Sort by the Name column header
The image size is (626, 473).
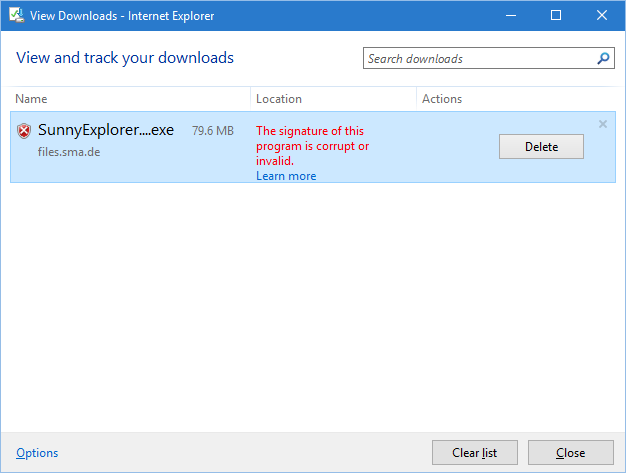coord(31,99)
